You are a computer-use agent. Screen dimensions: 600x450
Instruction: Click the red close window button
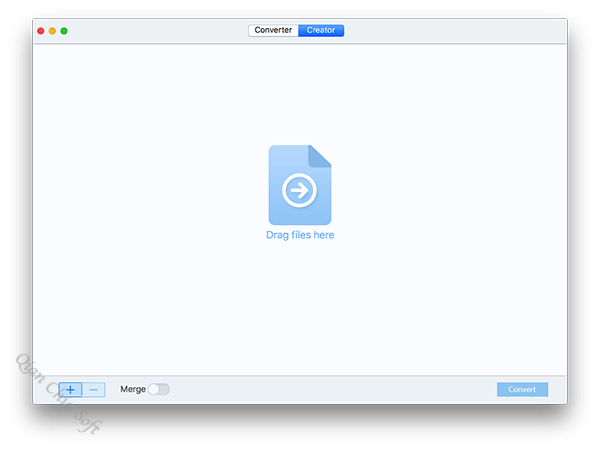point(41,31)
